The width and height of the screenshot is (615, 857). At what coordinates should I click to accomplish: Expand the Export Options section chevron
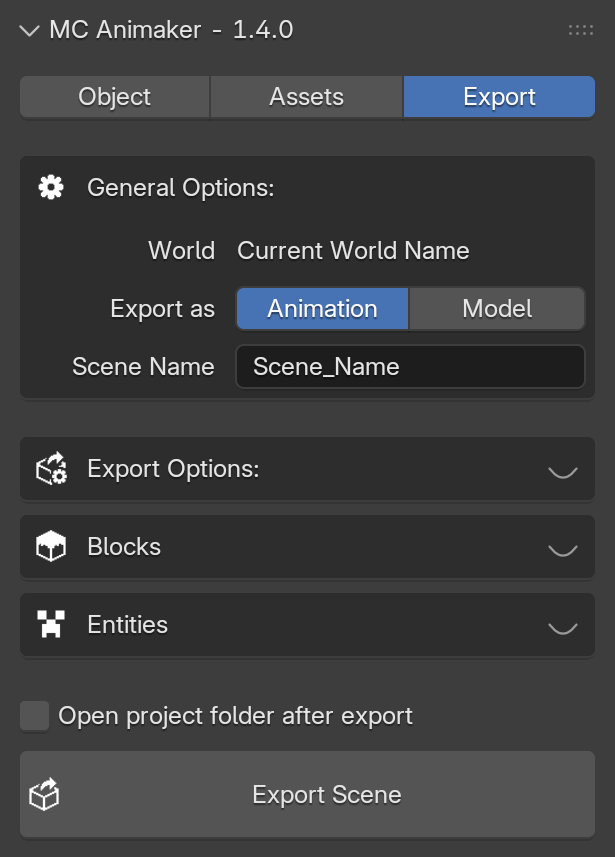(563, 471)
